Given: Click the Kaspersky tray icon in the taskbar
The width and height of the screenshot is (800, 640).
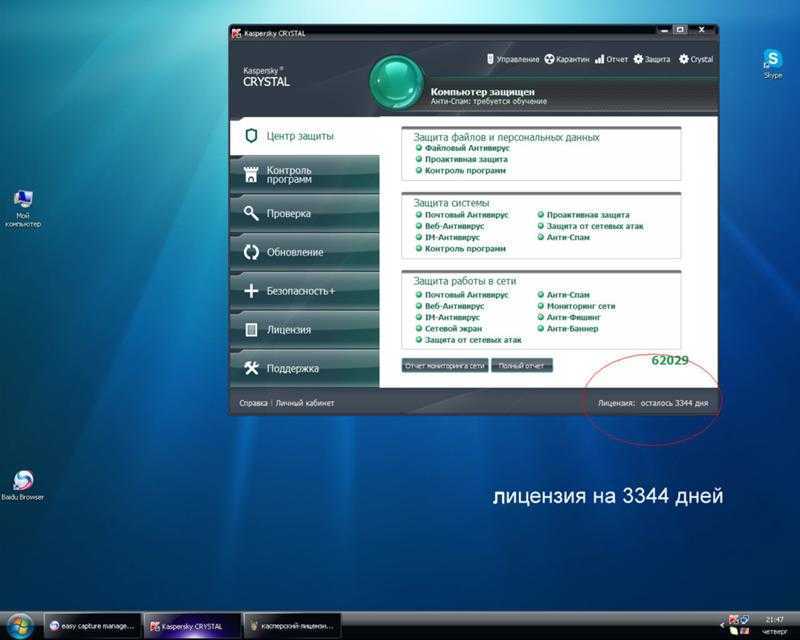Looking at the screenshot, I should (733, 620).
